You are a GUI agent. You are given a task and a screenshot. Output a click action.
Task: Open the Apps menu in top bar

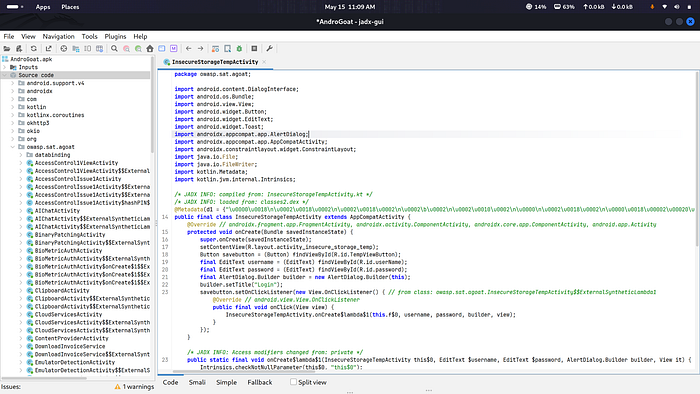point(43,7)
